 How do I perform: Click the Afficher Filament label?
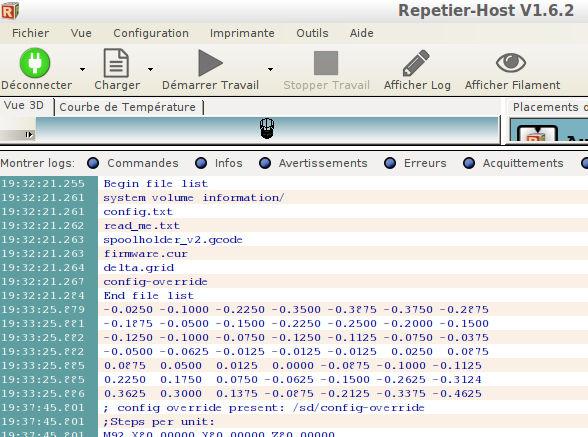click(x=513, y=85)
